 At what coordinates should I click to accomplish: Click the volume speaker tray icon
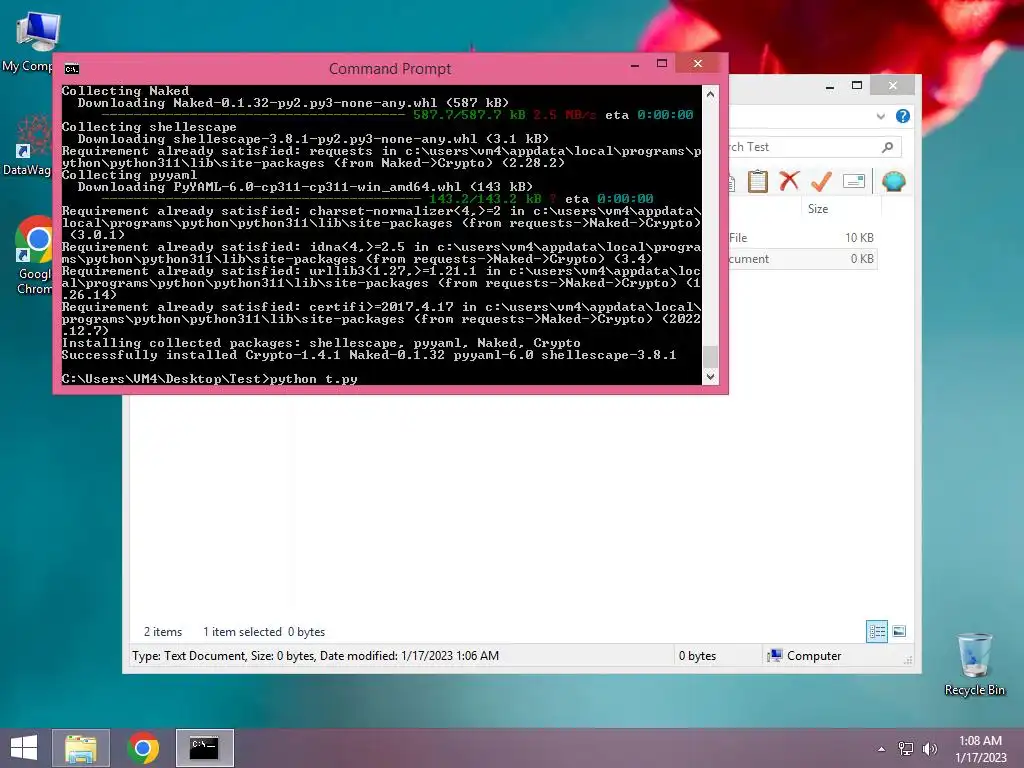pyautogui.click(x=929, y=749)
